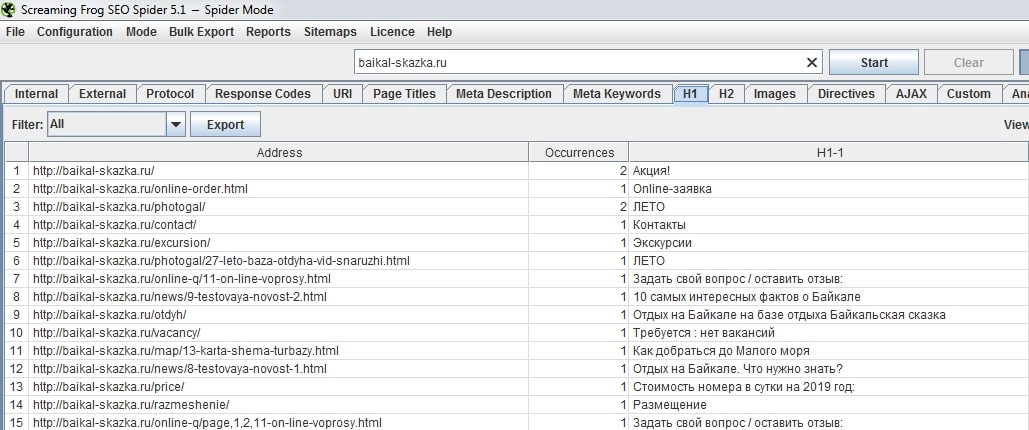
Task: Select the /vacancy/ address row
Action: pyautogui.click(x=279, y=333)
